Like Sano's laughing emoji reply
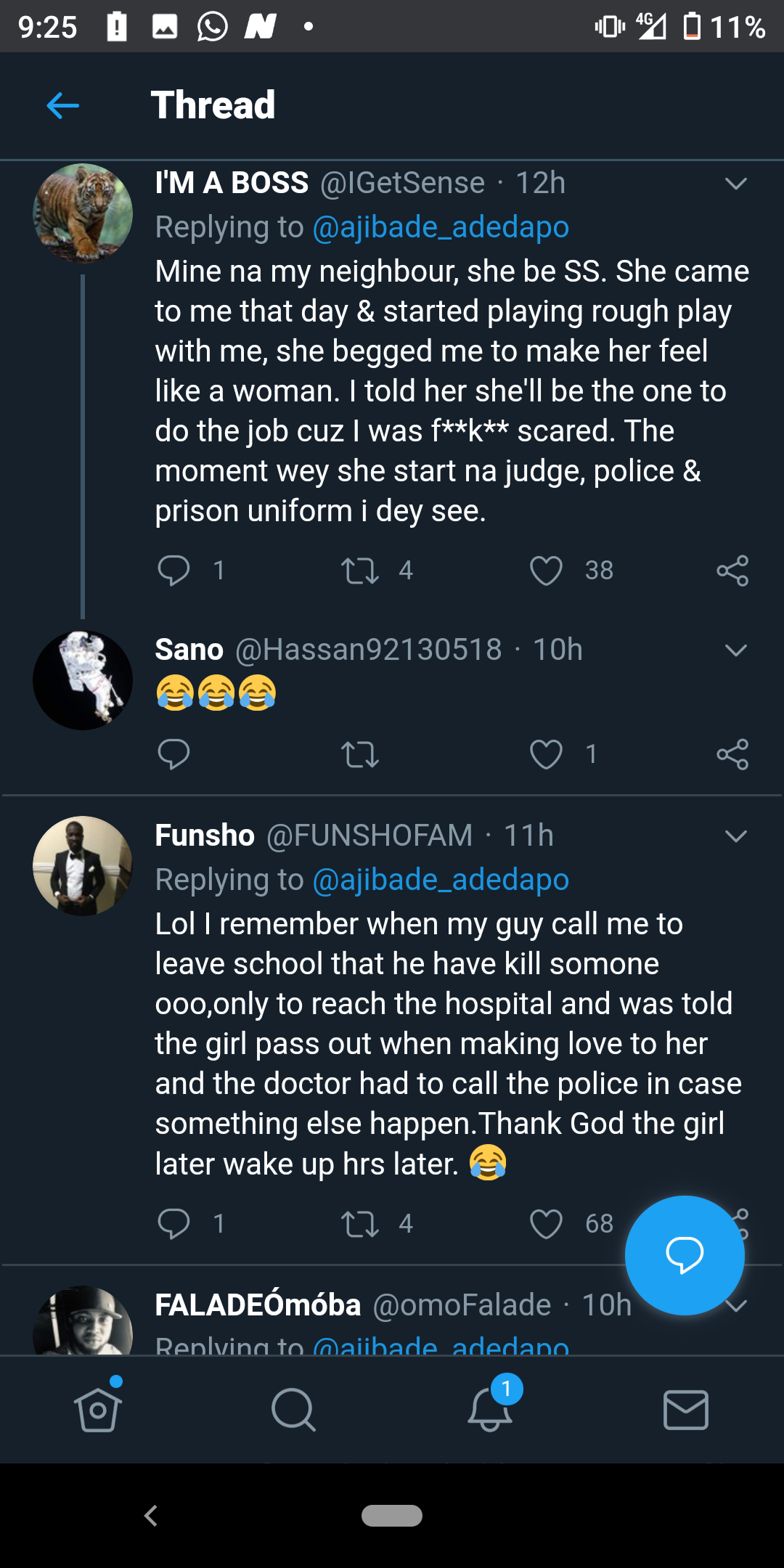 point(546,754)
